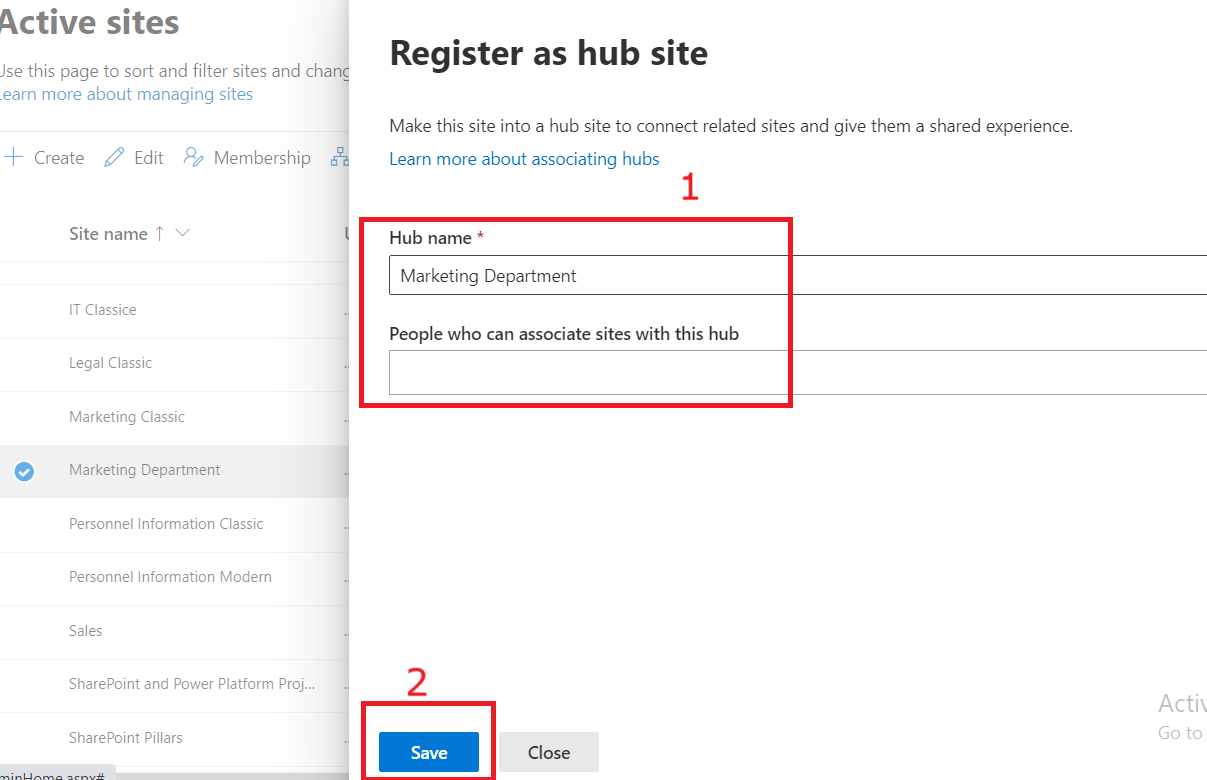Image resolution: width=1207 pixels, height=780 pixels.
Task: Click the pencil icon for Edit
Action: click(115, 158)
